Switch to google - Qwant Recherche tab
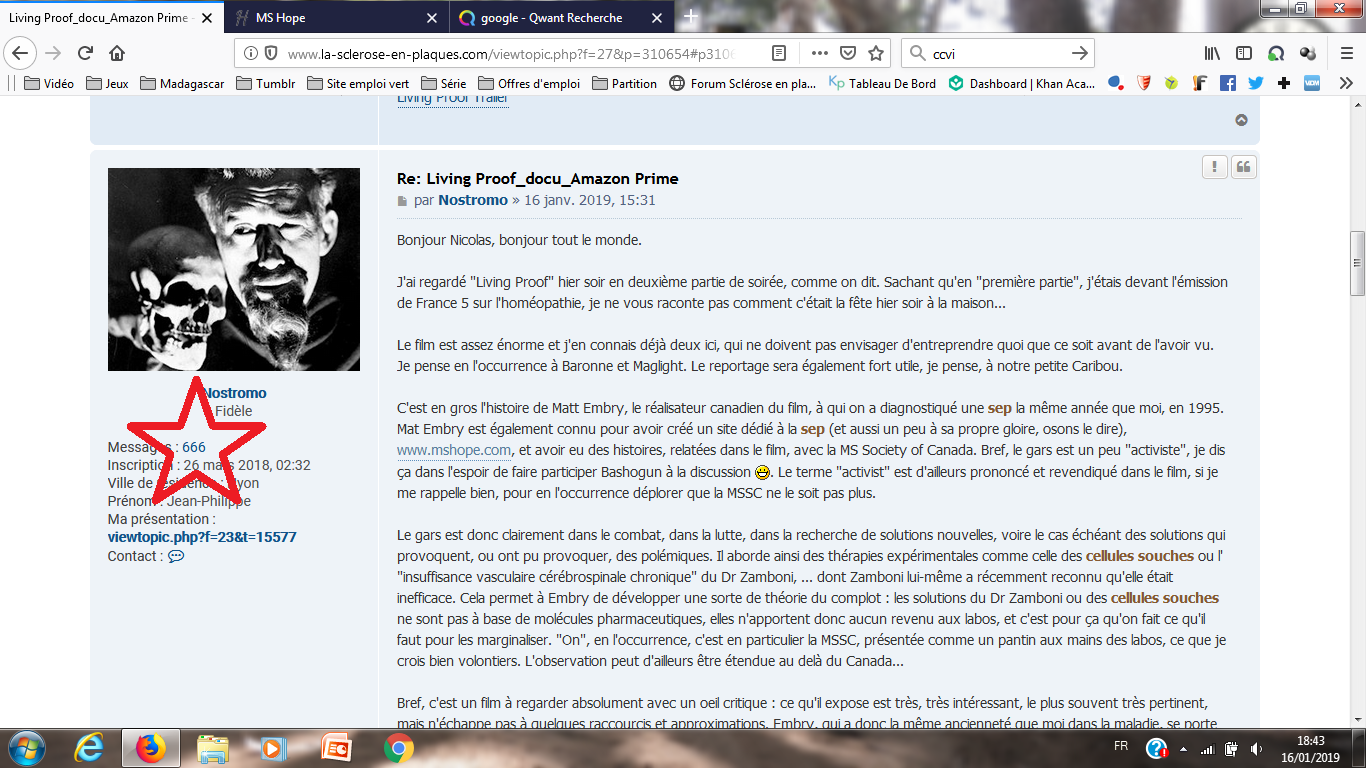Screen dimensions: 1366x768 point(562,18)
